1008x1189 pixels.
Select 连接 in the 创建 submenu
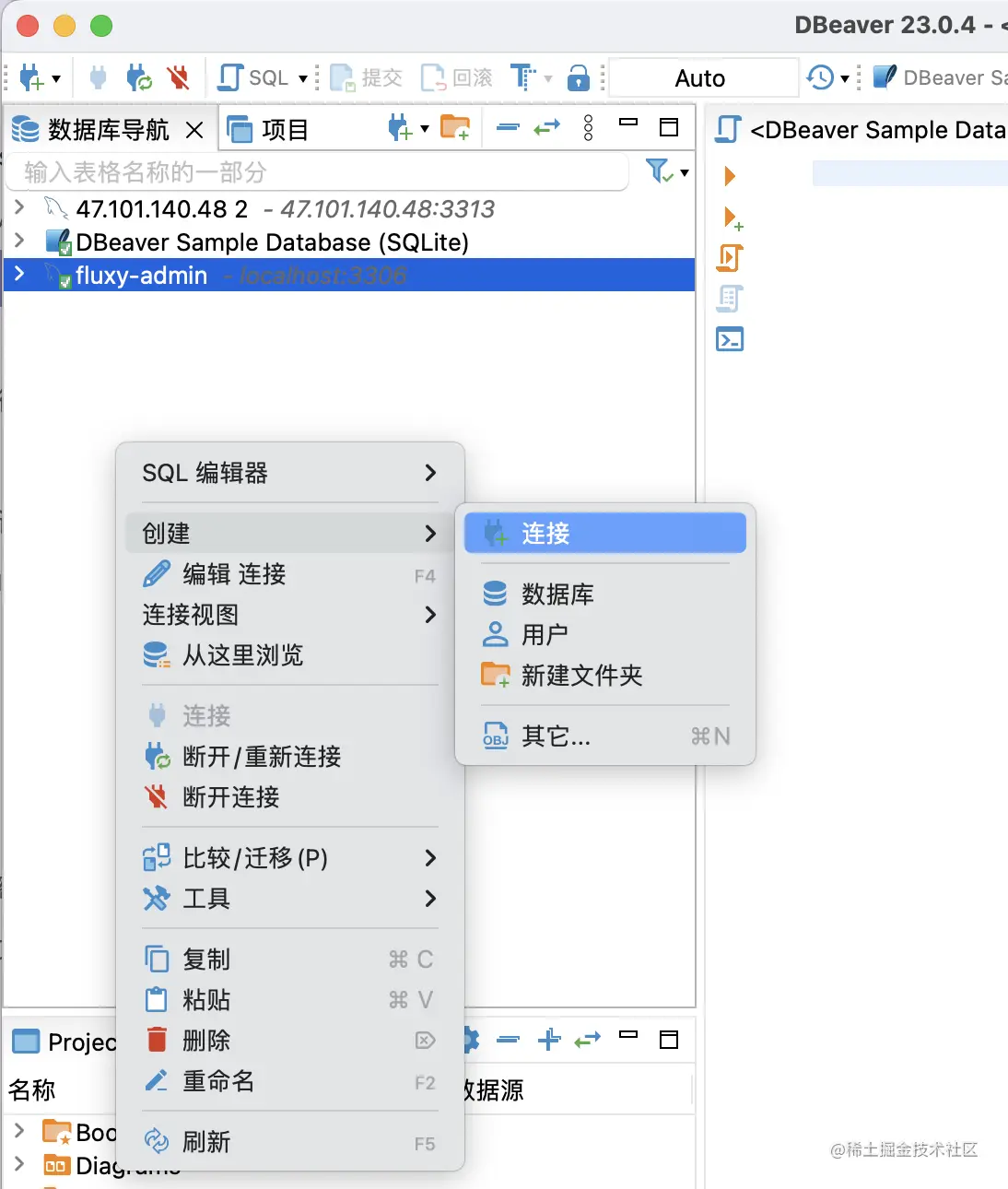[x=605, y=533]
